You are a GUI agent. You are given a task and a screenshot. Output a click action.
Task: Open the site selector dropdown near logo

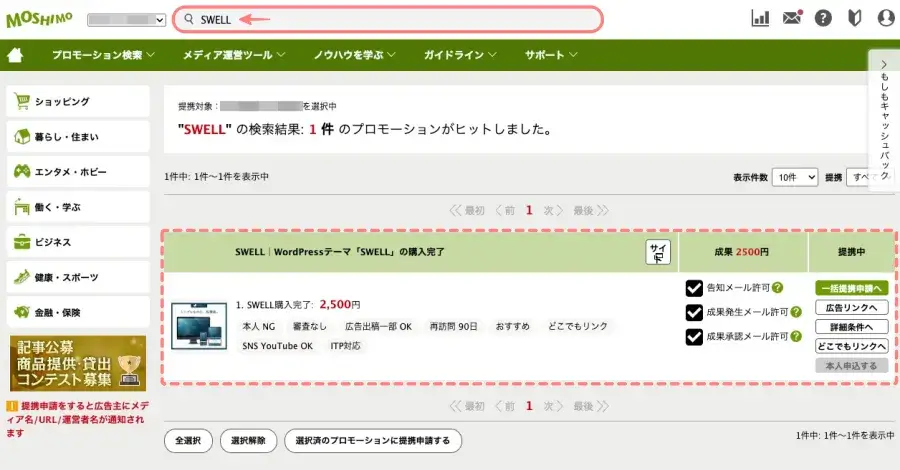pyautogui.click(x=126, y=20)
